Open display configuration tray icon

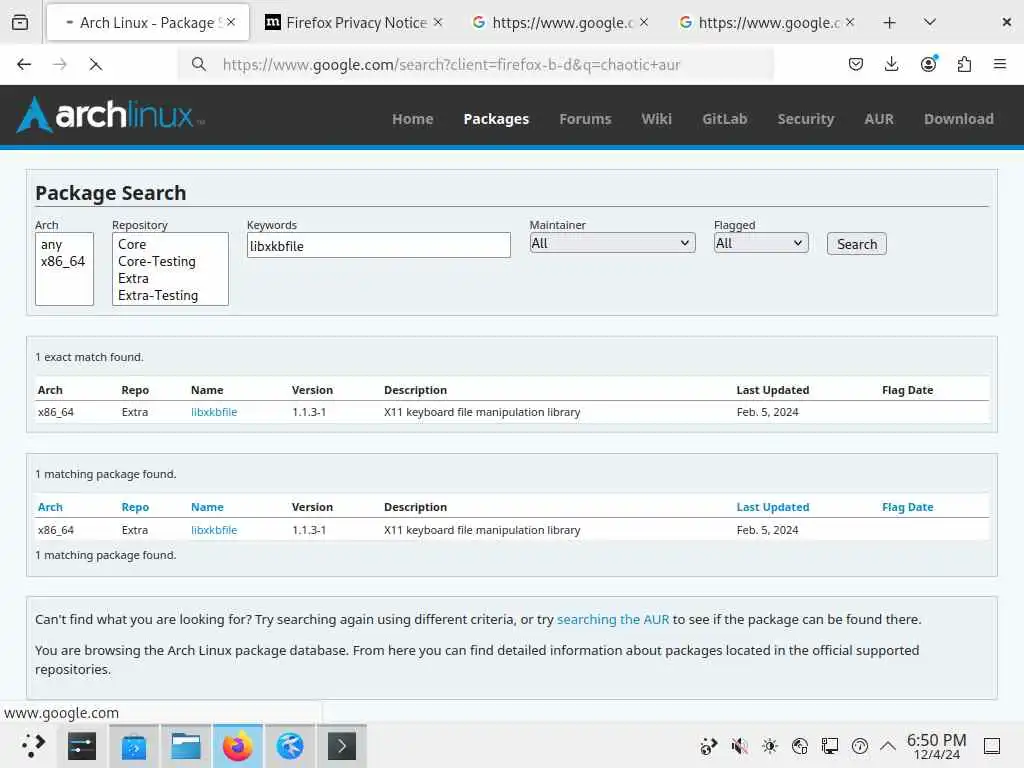(829, 746)
